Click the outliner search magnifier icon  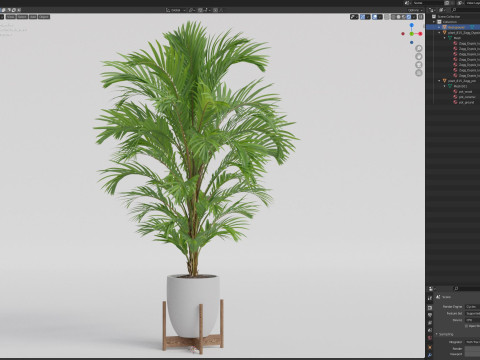(x=454, y=10)
